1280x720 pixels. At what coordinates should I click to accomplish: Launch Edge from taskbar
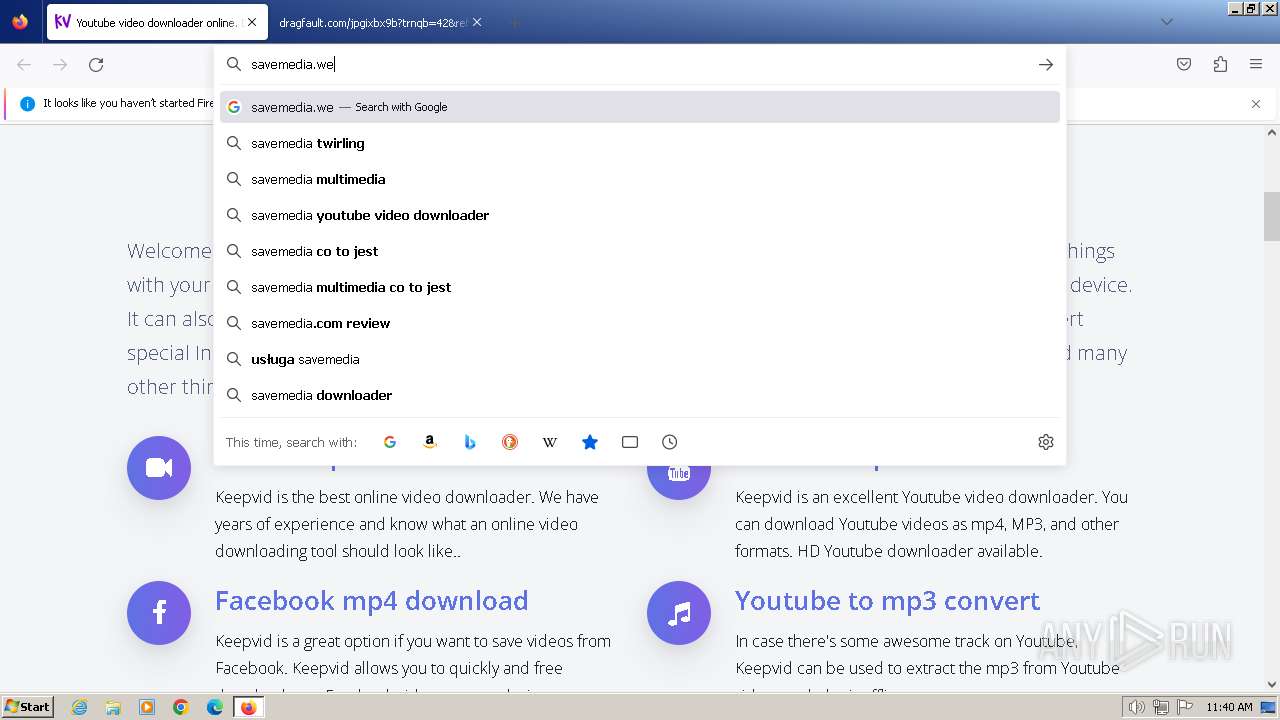[215, 707]
